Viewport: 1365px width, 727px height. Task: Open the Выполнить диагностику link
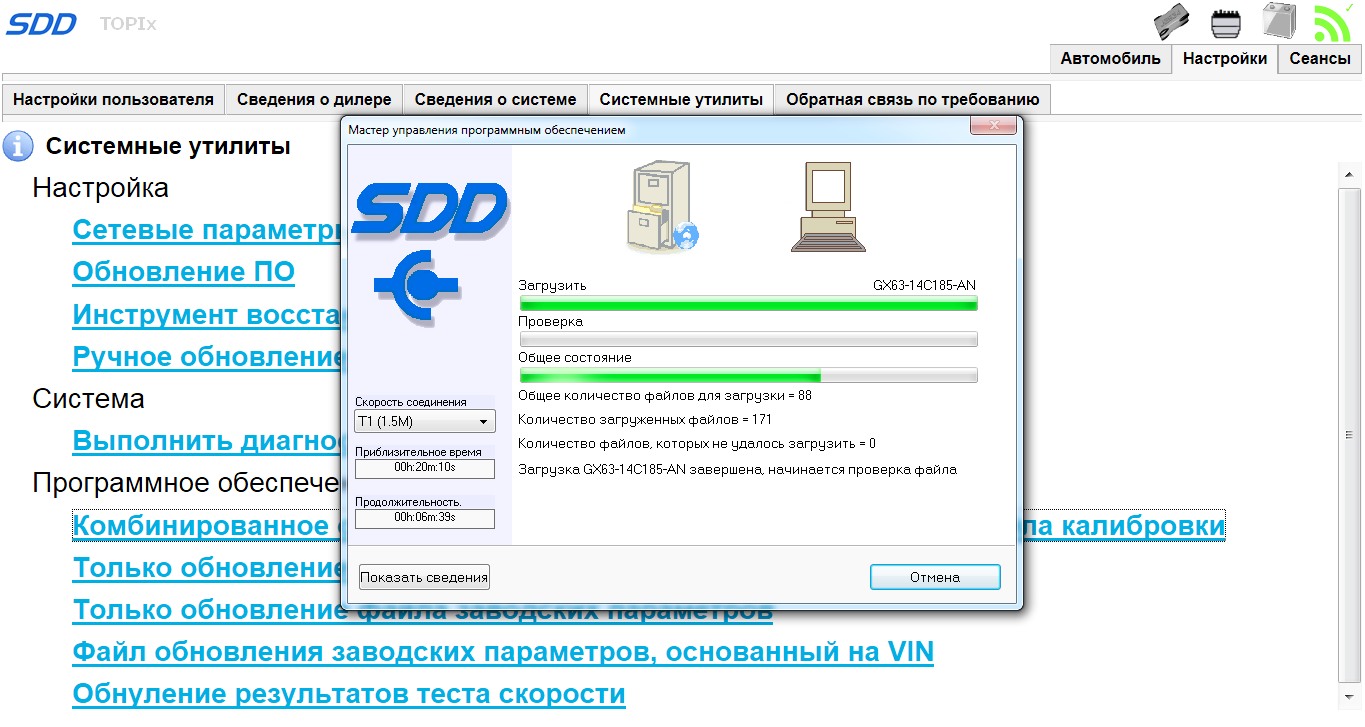pyautogui.click(x=207, y=440)
